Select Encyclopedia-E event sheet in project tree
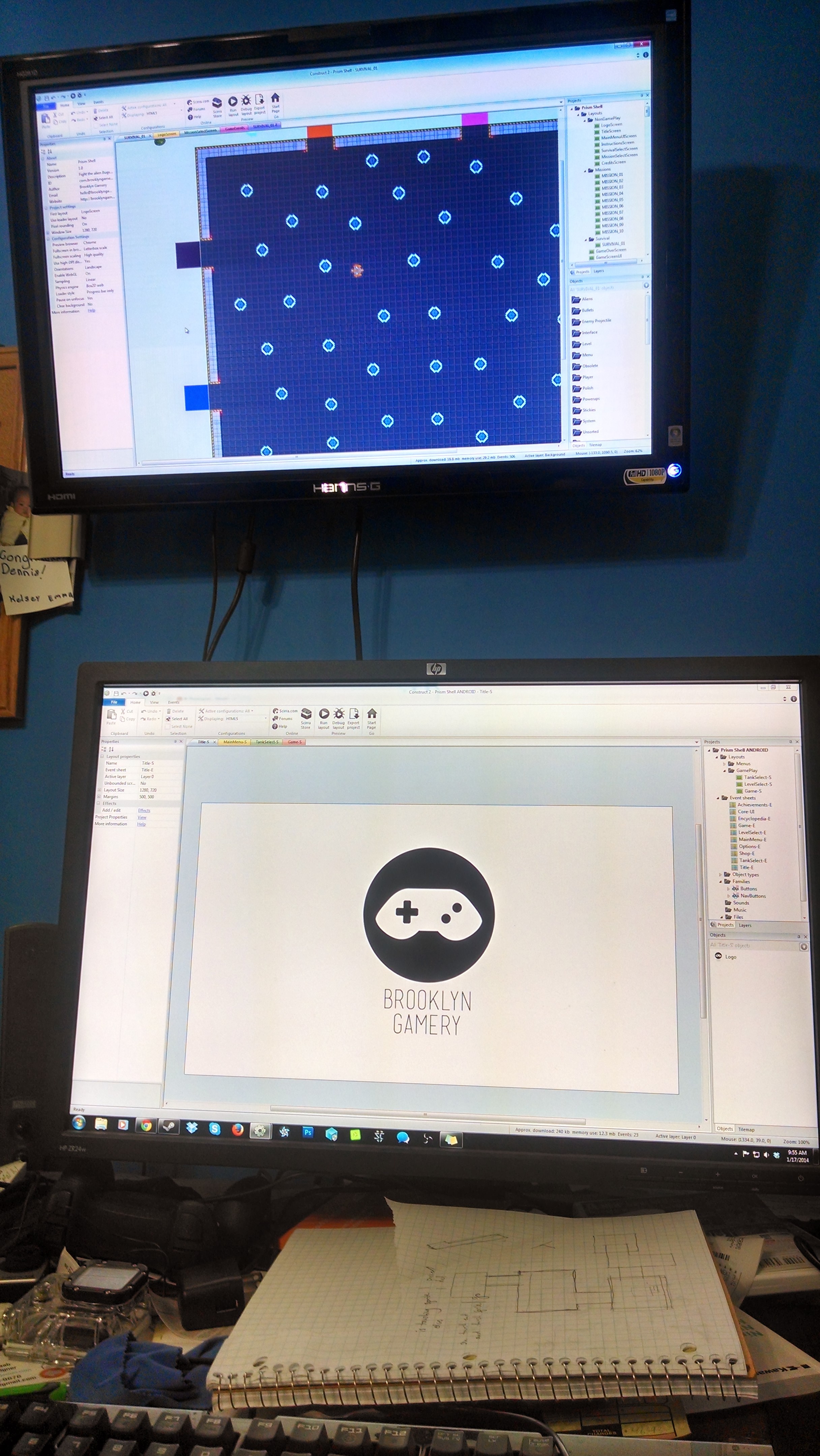 pyautogui.click(x=750, y=818)
